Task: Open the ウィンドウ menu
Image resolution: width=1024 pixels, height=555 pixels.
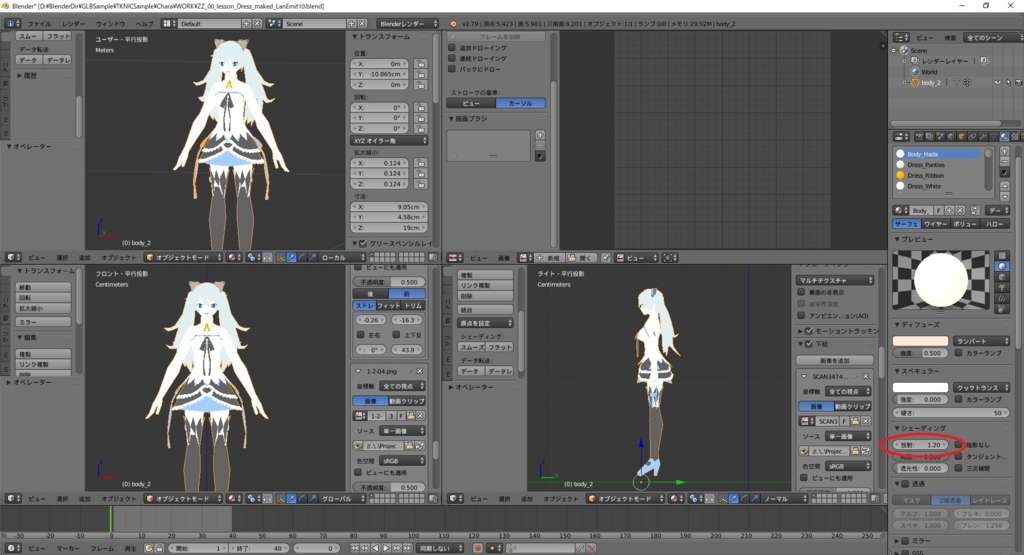Action: point(110,24)
